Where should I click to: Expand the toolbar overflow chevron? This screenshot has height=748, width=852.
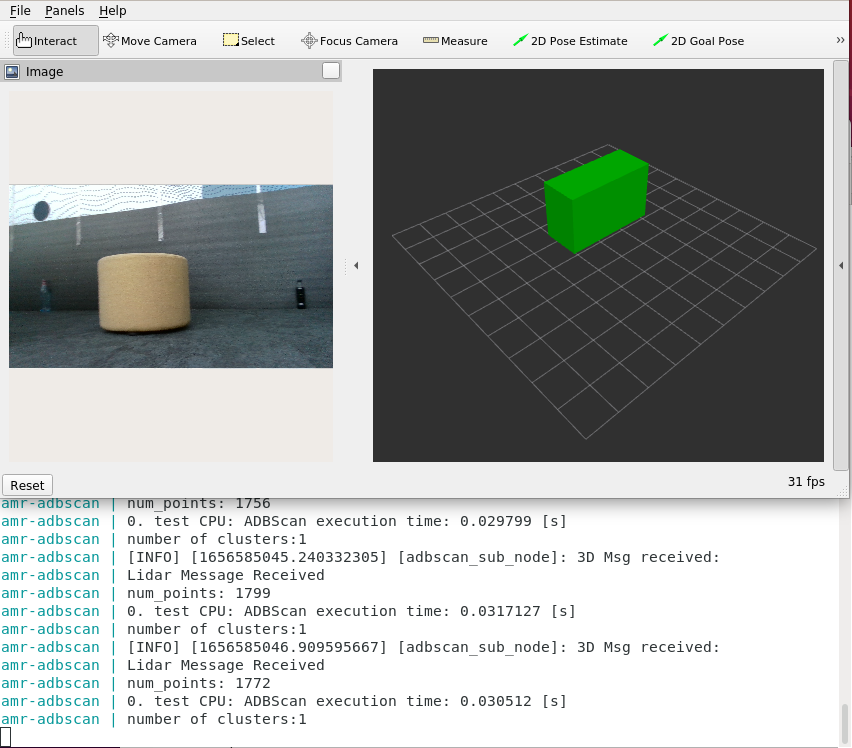(840, 41)
